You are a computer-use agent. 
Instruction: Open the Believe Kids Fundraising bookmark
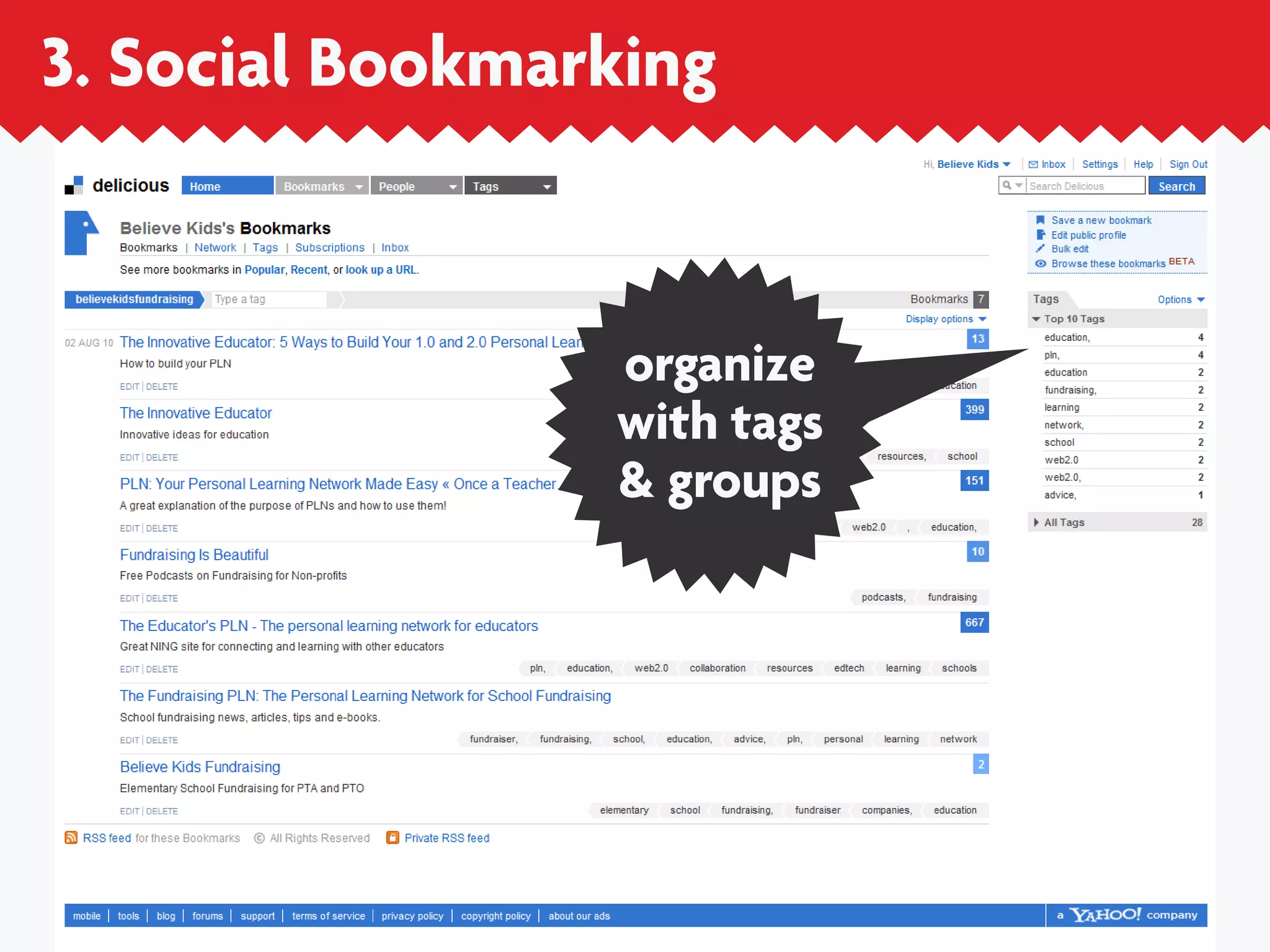200,767
